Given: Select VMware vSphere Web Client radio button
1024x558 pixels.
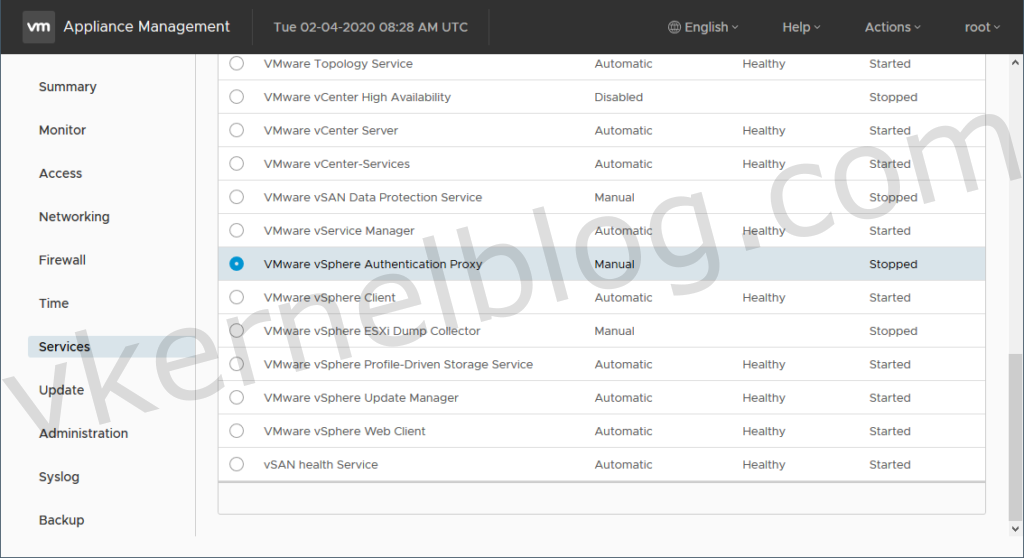Looking at the screenshot, I should pyautogui.click(x=236, y=431).
